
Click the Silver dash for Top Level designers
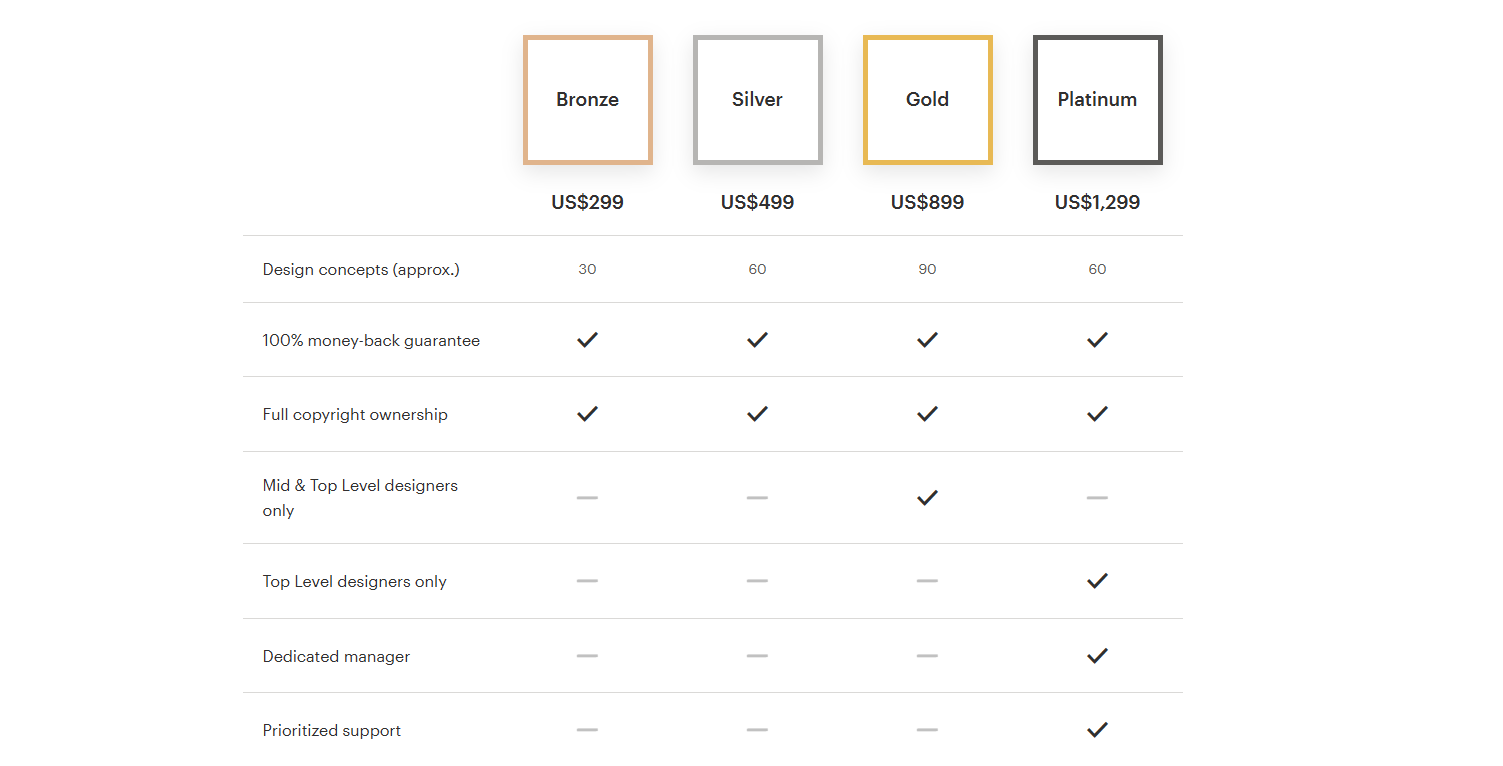[757, 581]
